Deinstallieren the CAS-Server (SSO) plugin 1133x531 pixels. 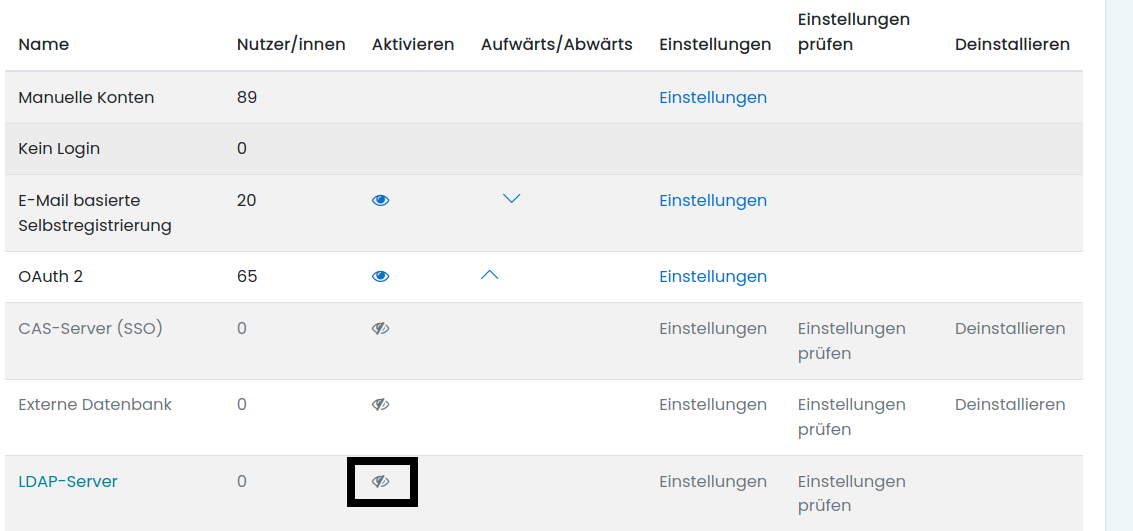click(1009, 328)
